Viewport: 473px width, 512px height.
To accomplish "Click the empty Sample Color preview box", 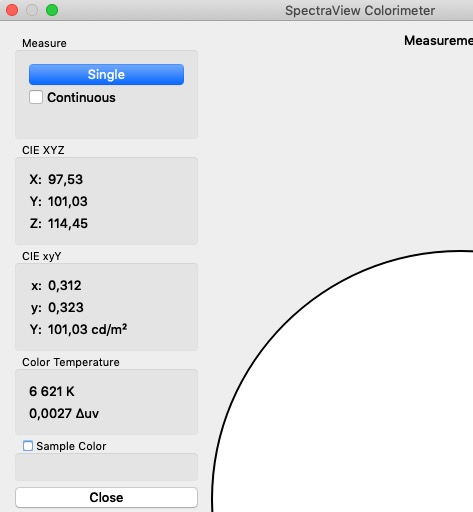I will pos(106,467).
